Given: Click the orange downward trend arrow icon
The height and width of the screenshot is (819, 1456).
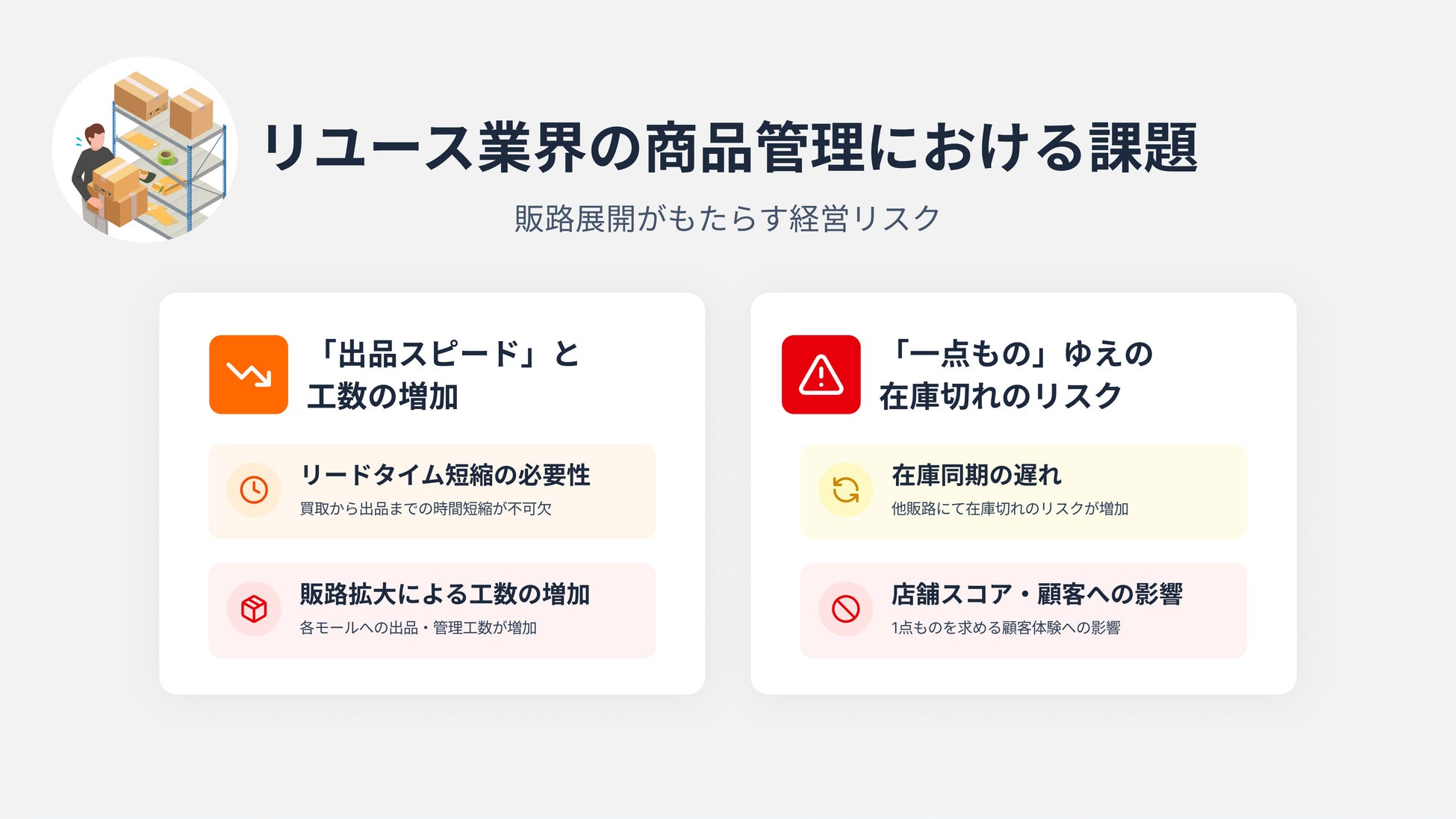Looking at the screenshot, I should (249, 374).
